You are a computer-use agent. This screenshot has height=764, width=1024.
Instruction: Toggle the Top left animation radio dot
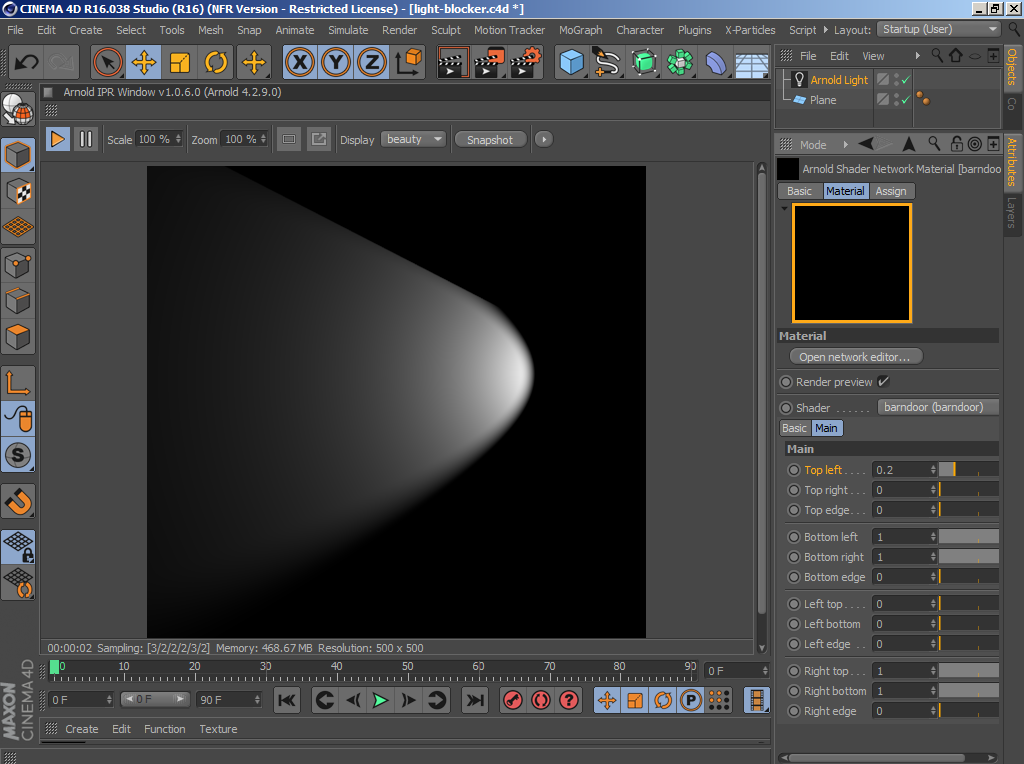[x=794, y=470]
